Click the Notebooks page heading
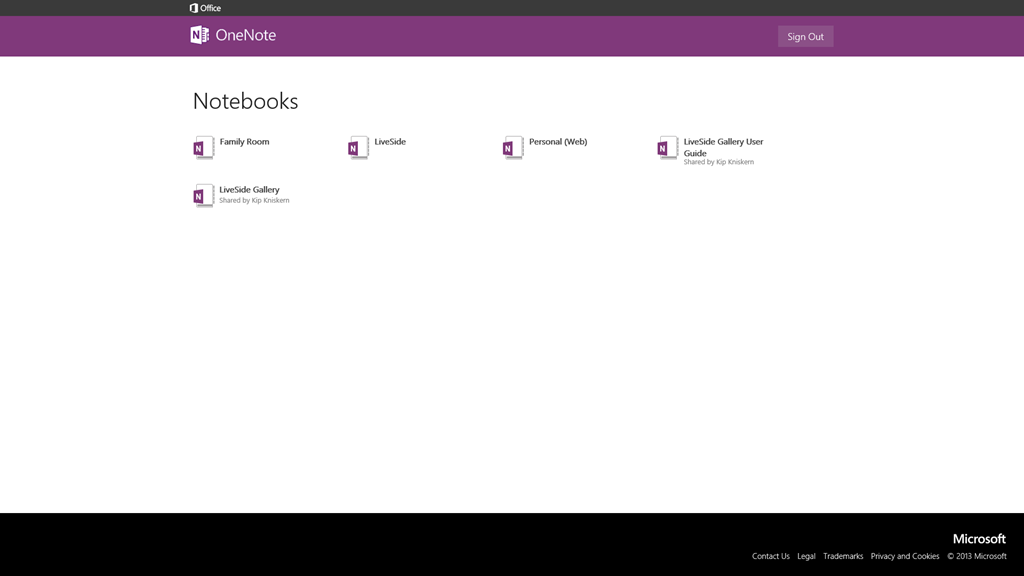1024x576 pixels. coord(246,101)
